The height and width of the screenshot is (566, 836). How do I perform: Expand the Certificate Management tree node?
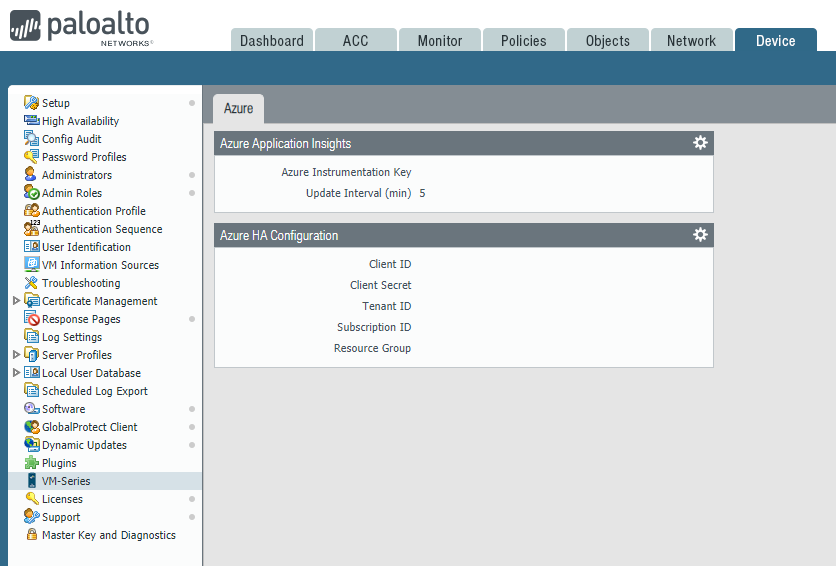click(16, 301)
